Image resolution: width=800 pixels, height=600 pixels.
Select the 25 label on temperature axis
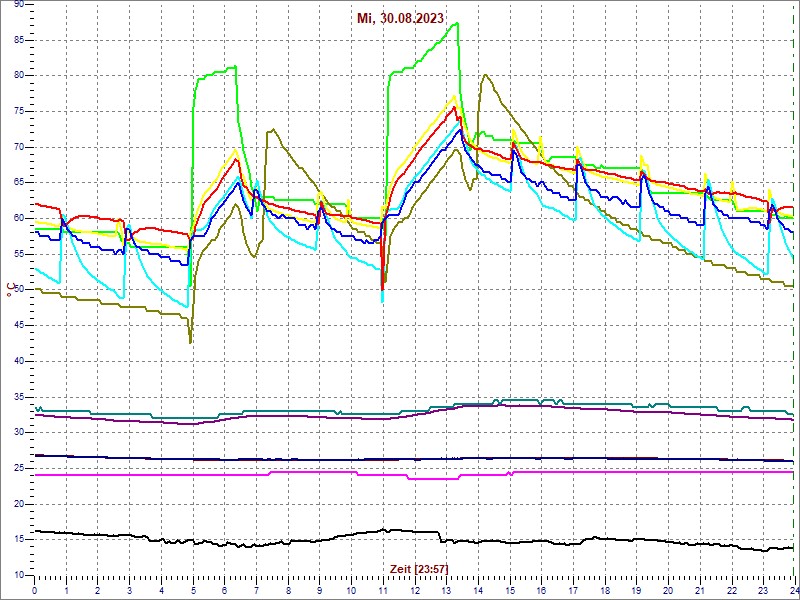pos(18,468)
